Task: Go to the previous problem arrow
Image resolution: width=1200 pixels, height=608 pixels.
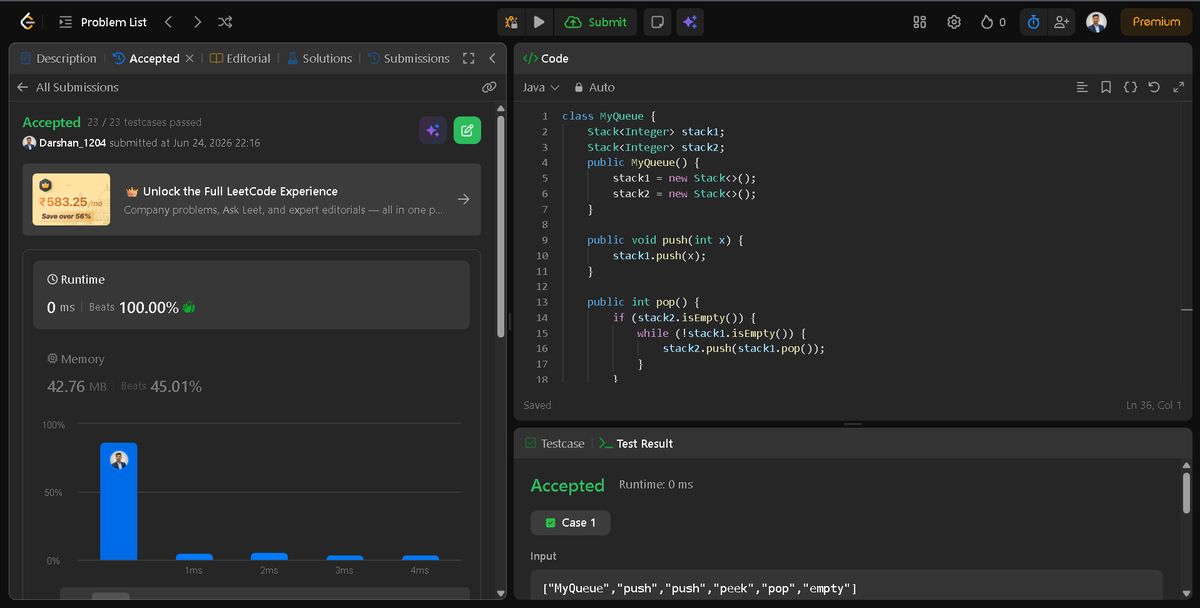Action: click(168, 22)
